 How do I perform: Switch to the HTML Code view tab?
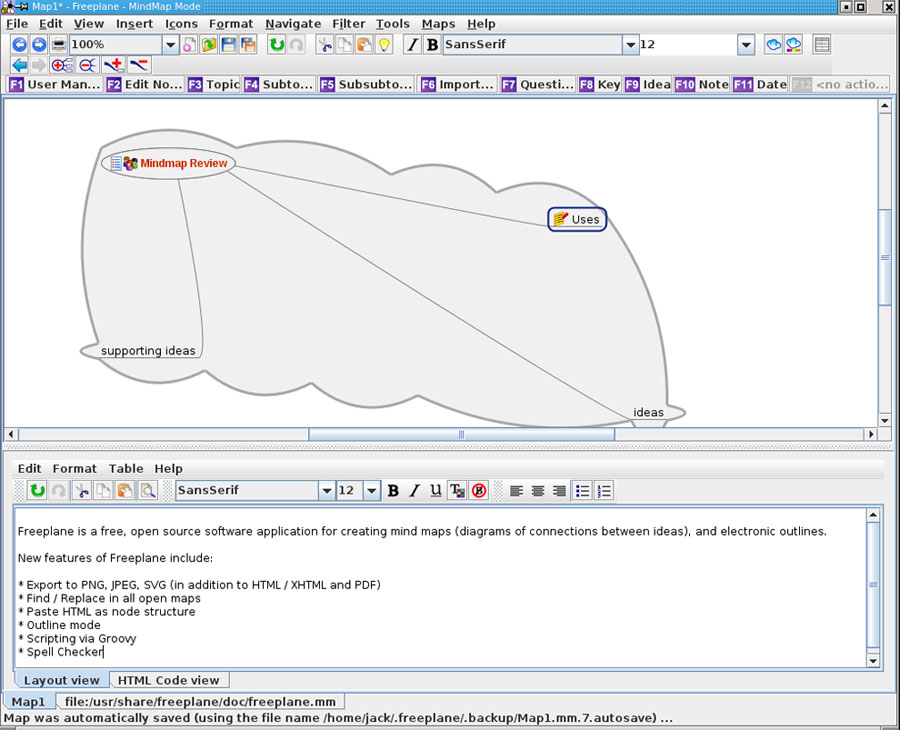[169, 680]
